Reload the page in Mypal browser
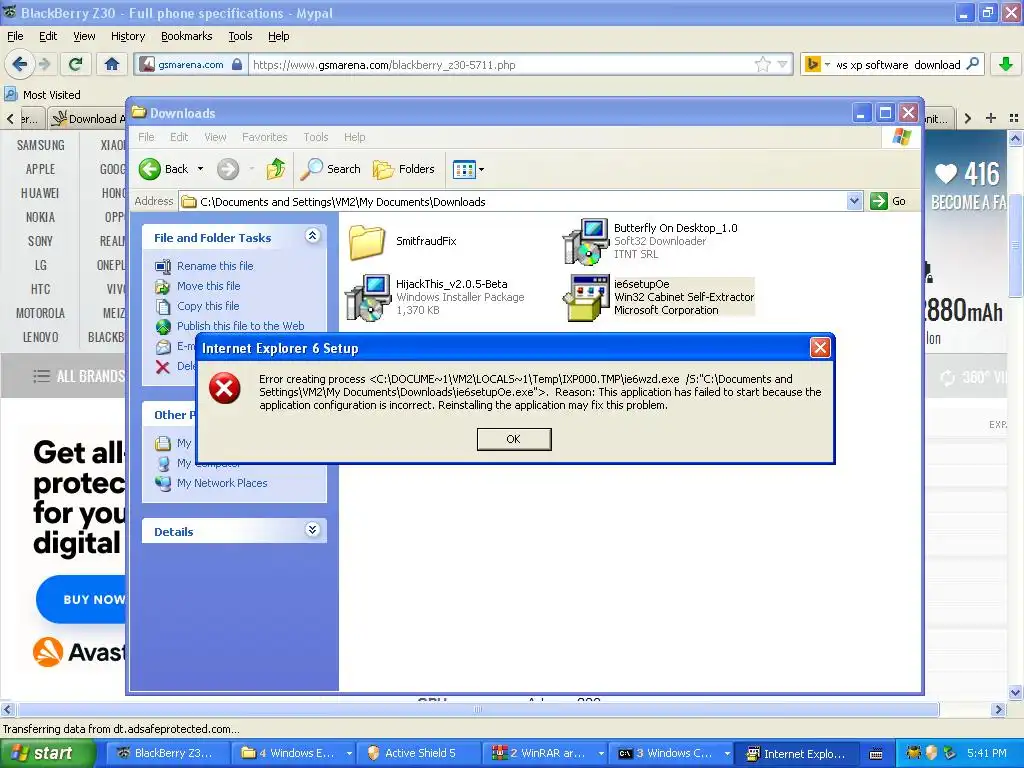 pyautogui.click(x=76, y=64)
